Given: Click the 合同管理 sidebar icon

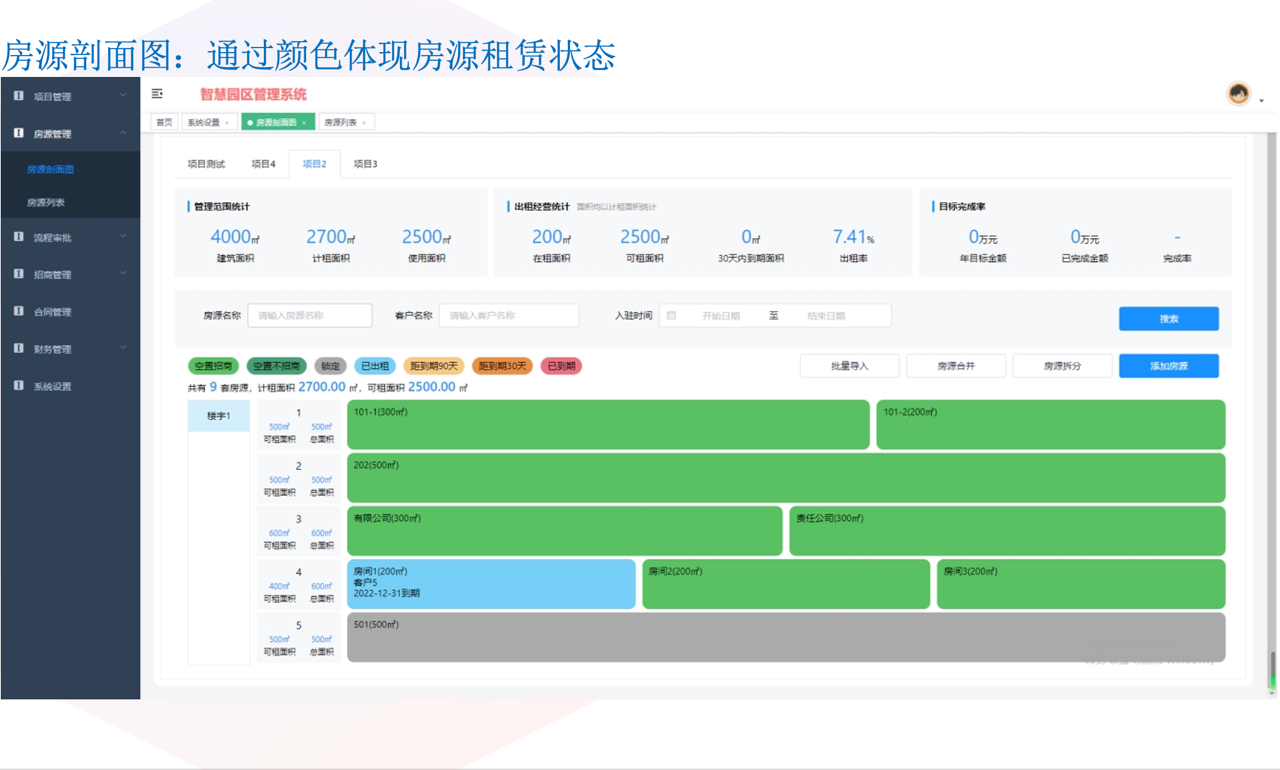Looking at the screenshot, I should (x=18, y=311).
